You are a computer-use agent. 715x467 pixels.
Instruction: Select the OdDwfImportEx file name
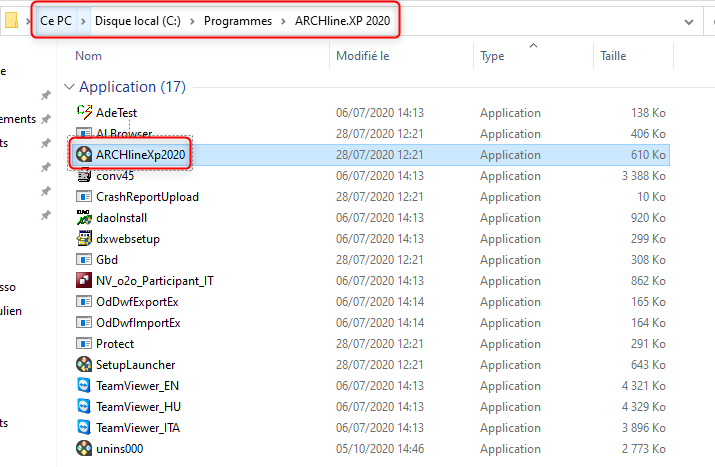coord(138,322)
